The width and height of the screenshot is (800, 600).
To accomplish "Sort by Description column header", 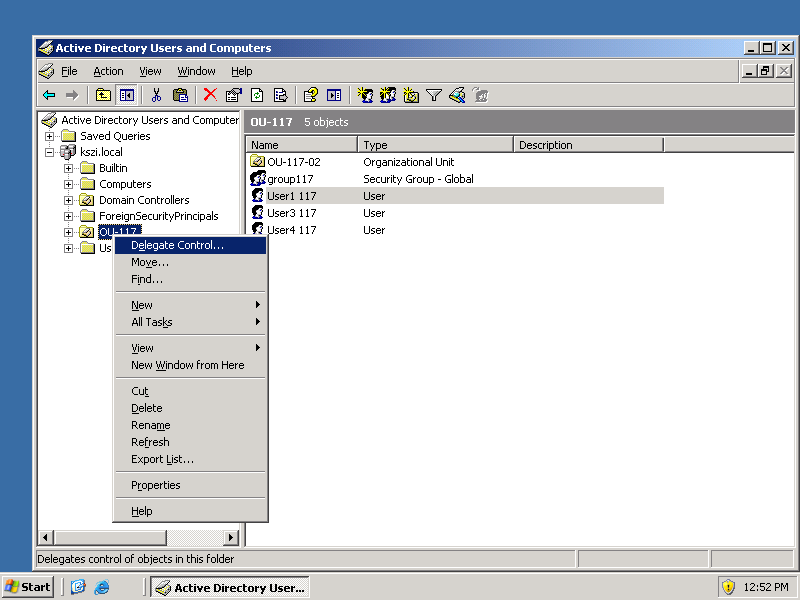I will point(588,145).
